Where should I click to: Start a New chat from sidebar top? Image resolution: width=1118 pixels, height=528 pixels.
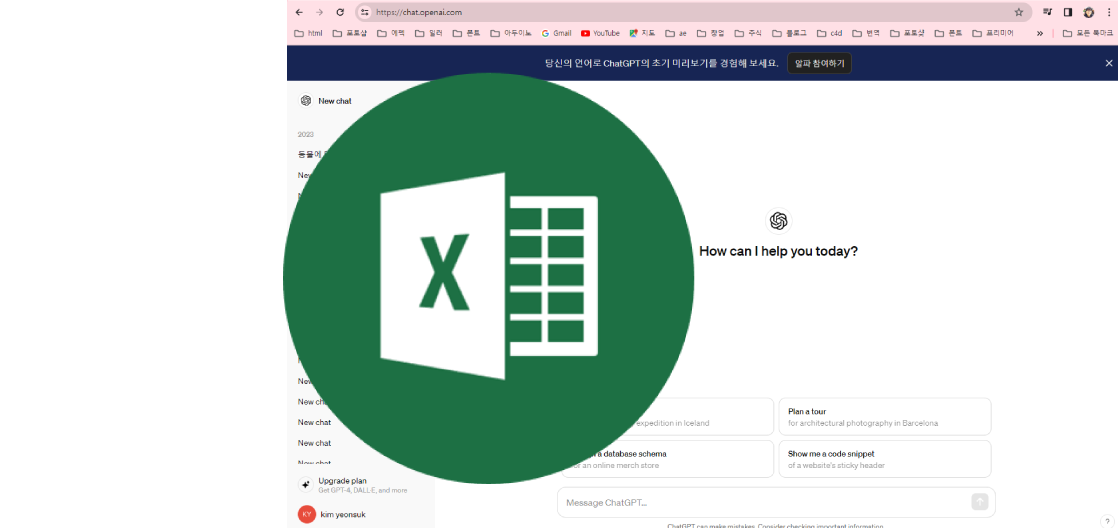(x=334, y=101)
